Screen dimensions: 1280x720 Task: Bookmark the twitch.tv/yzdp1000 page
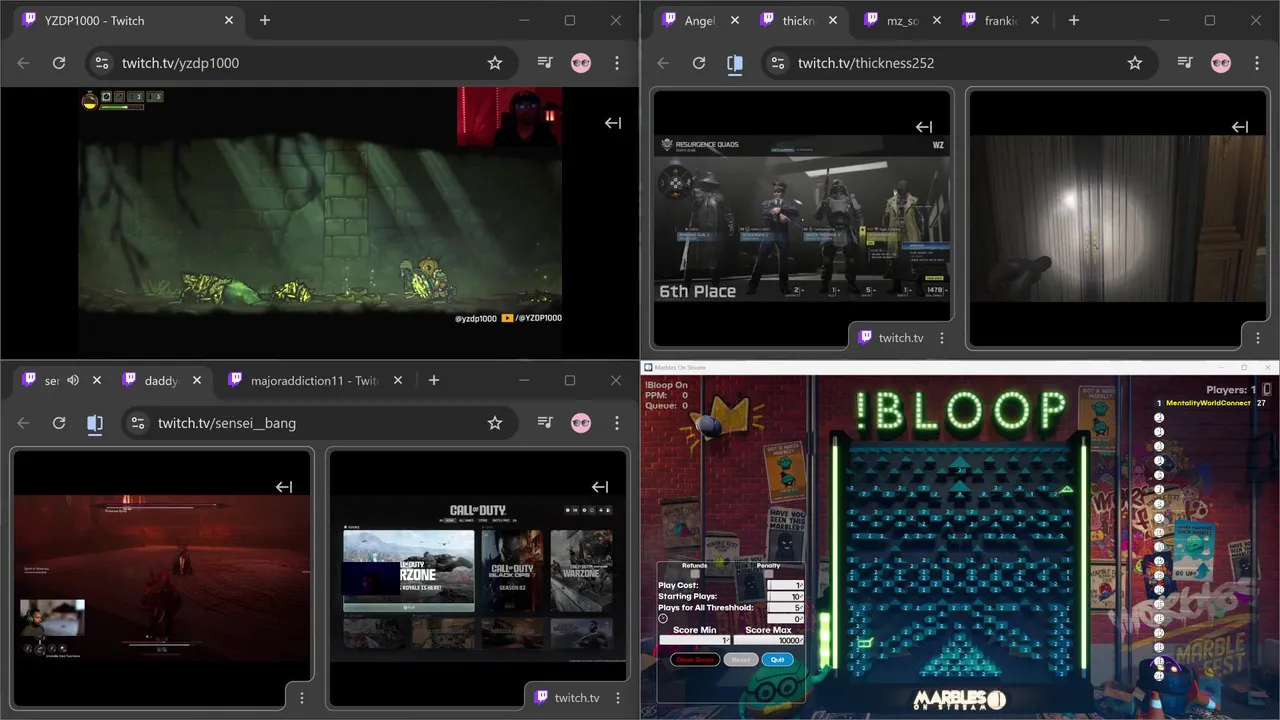tap(495, 63)
